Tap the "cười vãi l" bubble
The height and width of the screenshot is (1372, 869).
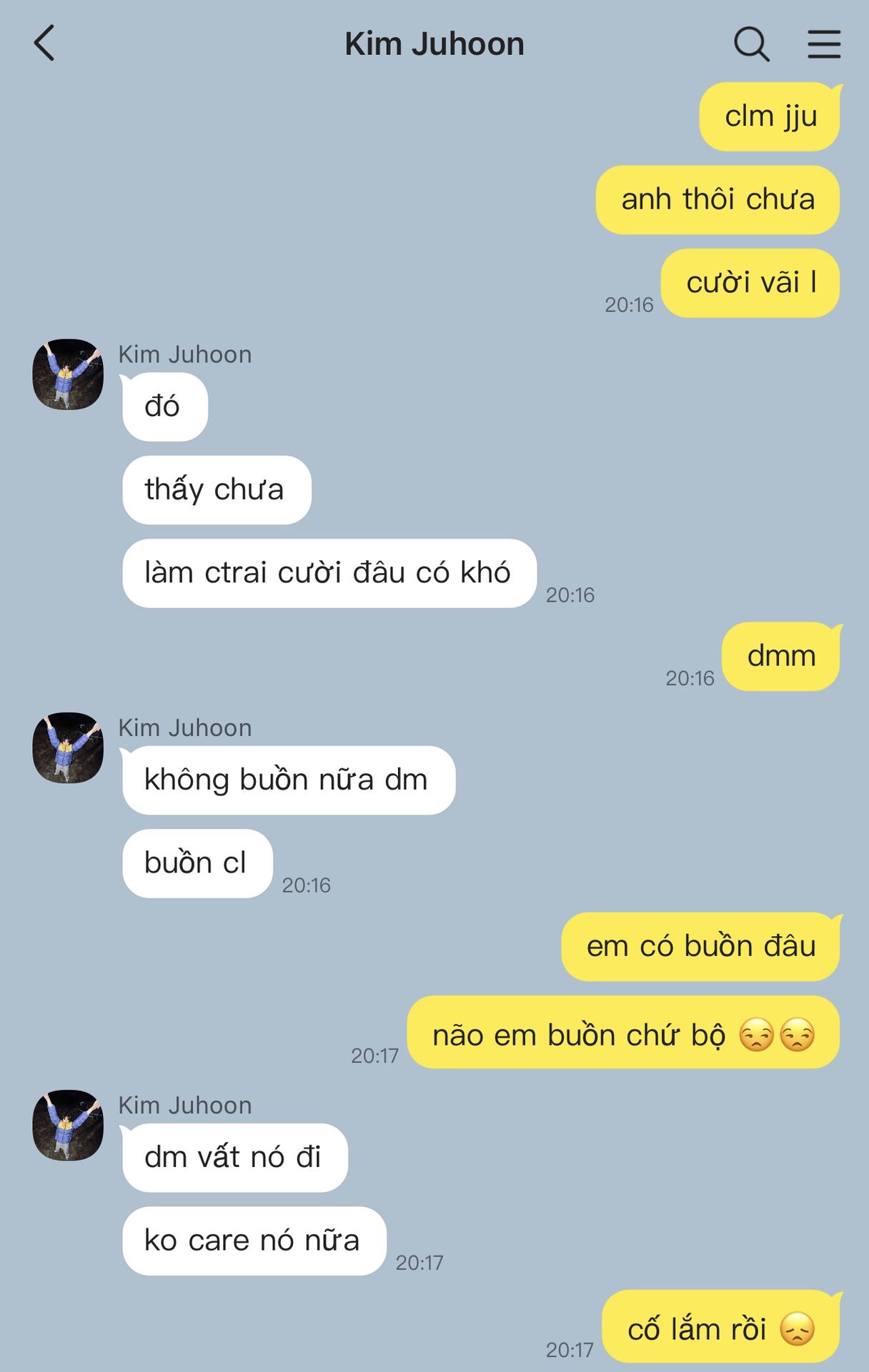pos(750,283)
